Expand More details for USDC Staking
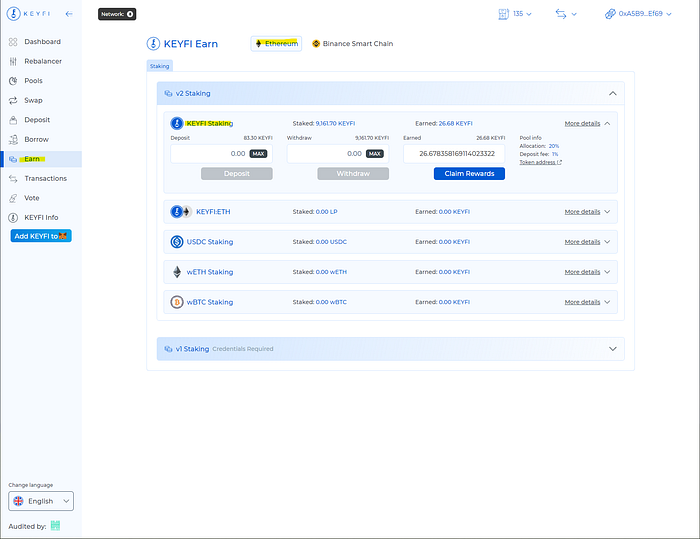 click(x=587, y=242)
